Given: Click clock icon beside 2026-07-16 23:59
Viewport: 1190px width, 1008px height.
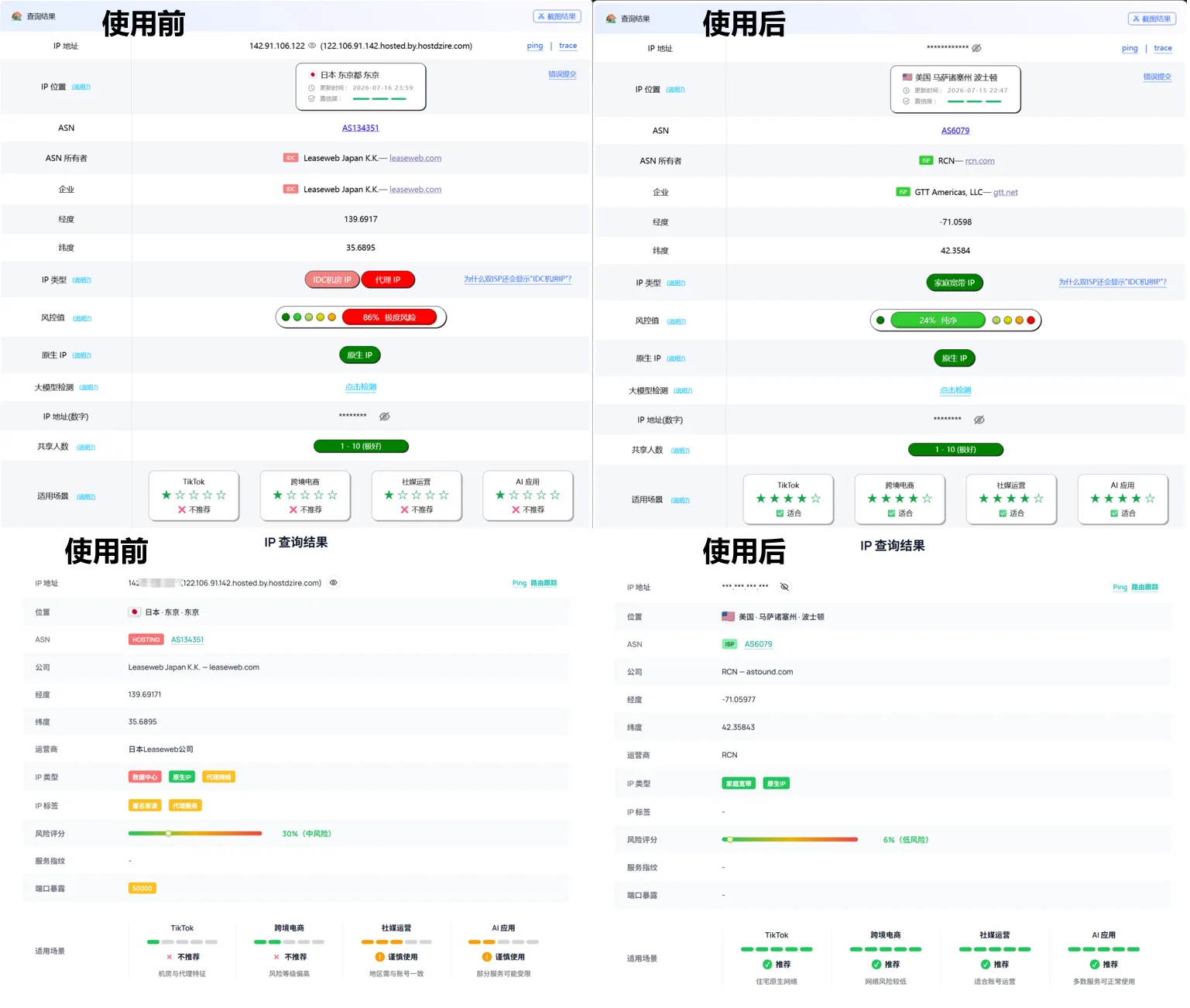Looking at the screenshot, I should click(312, 87).
